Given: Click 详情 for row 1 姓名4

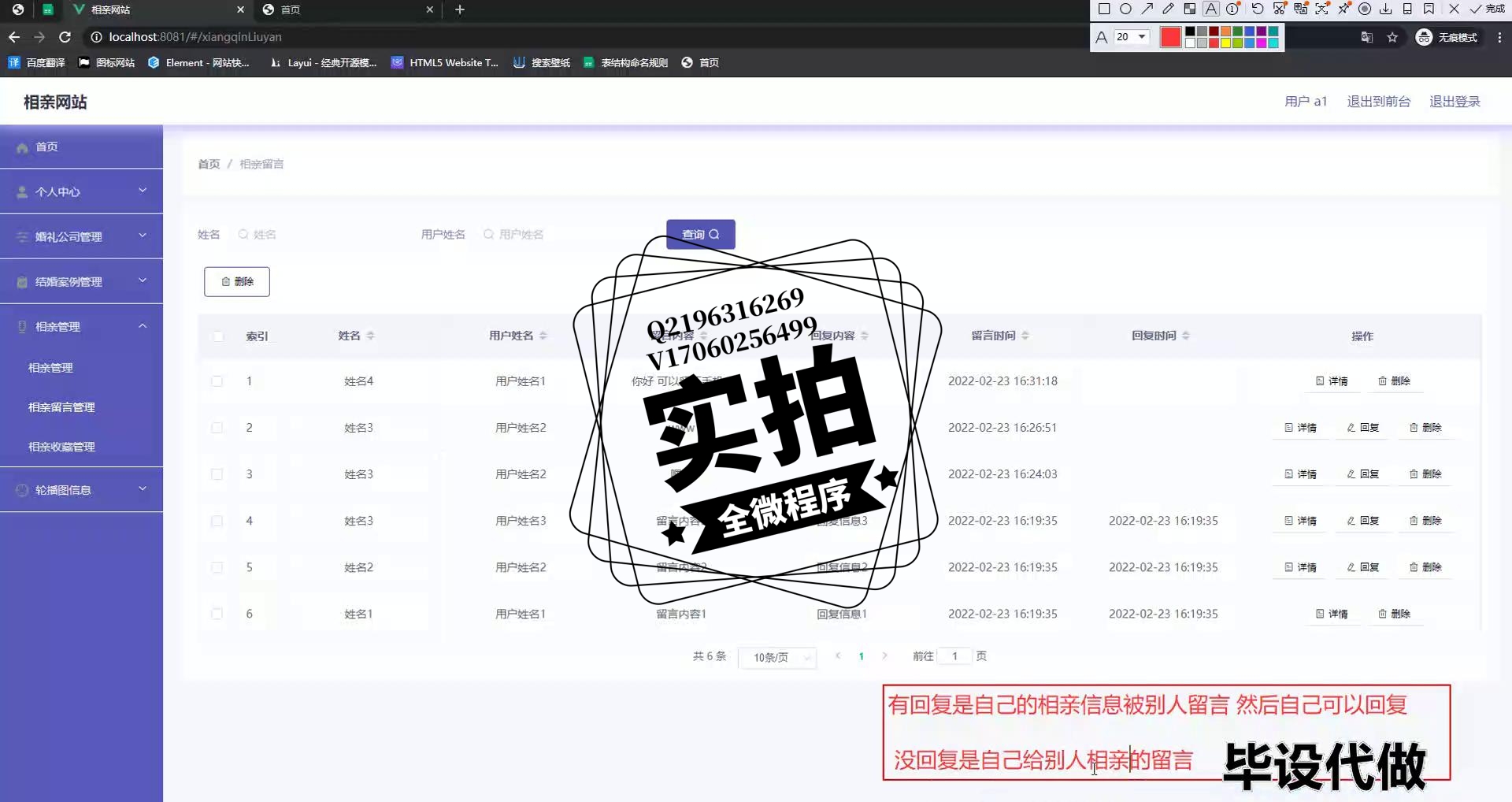Looking at the screenshot, I should pos(1332,381).
